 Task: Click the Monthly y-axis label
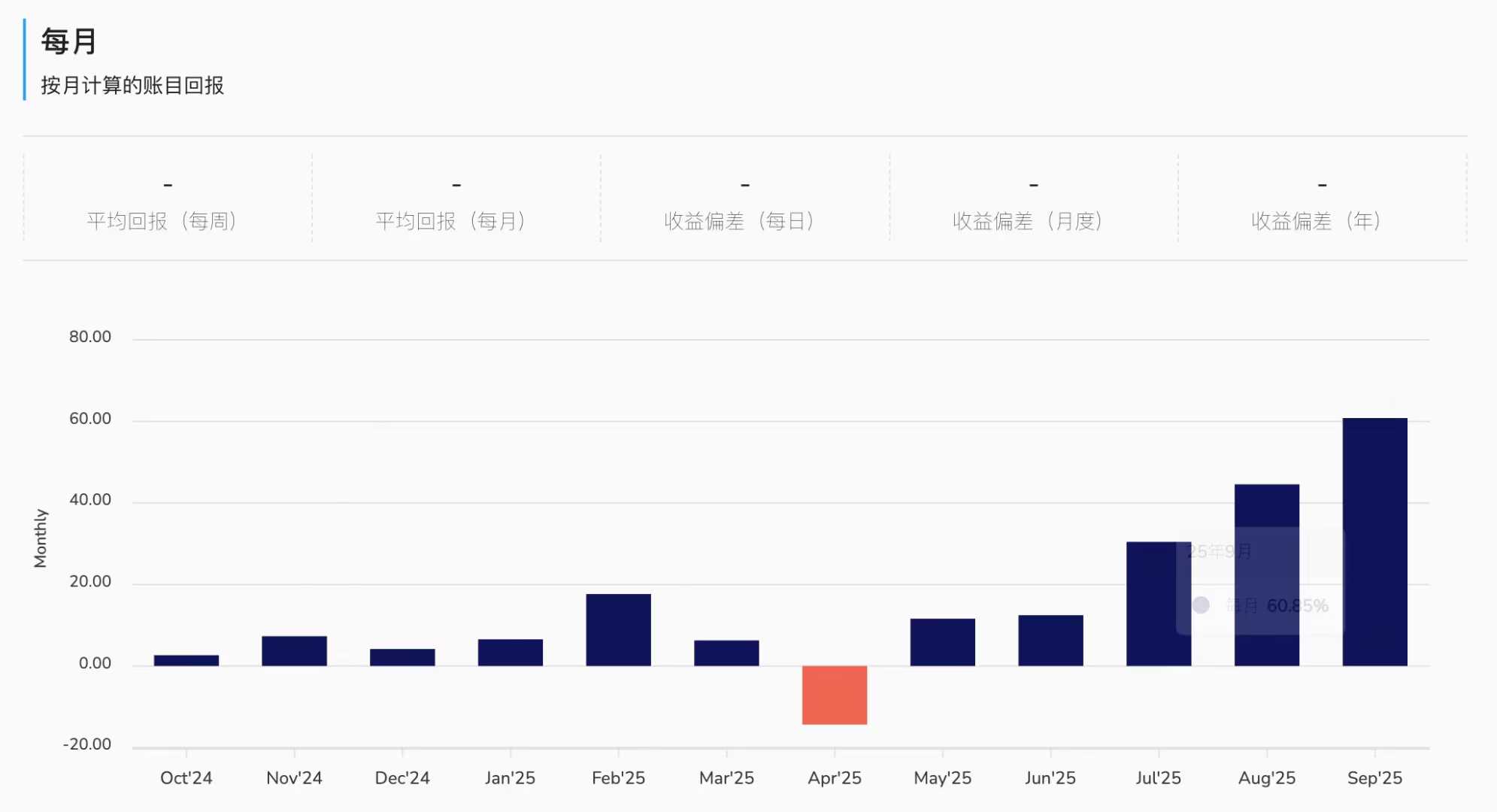point(41,538)
